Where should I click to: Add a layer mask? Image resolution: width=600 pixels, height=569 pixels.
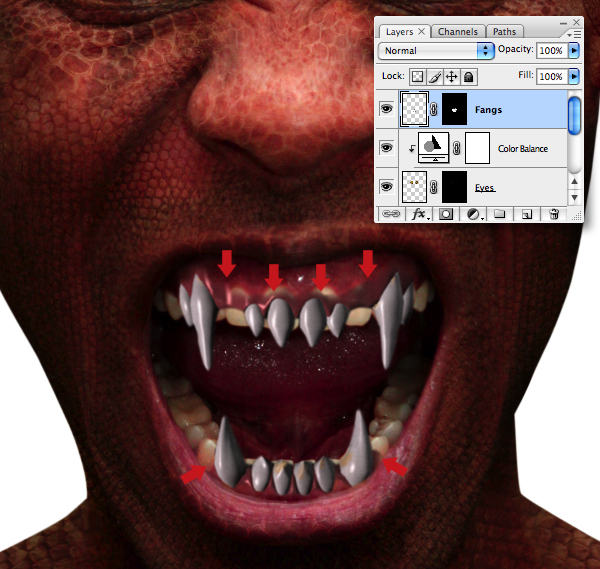(x=446, y=214)
